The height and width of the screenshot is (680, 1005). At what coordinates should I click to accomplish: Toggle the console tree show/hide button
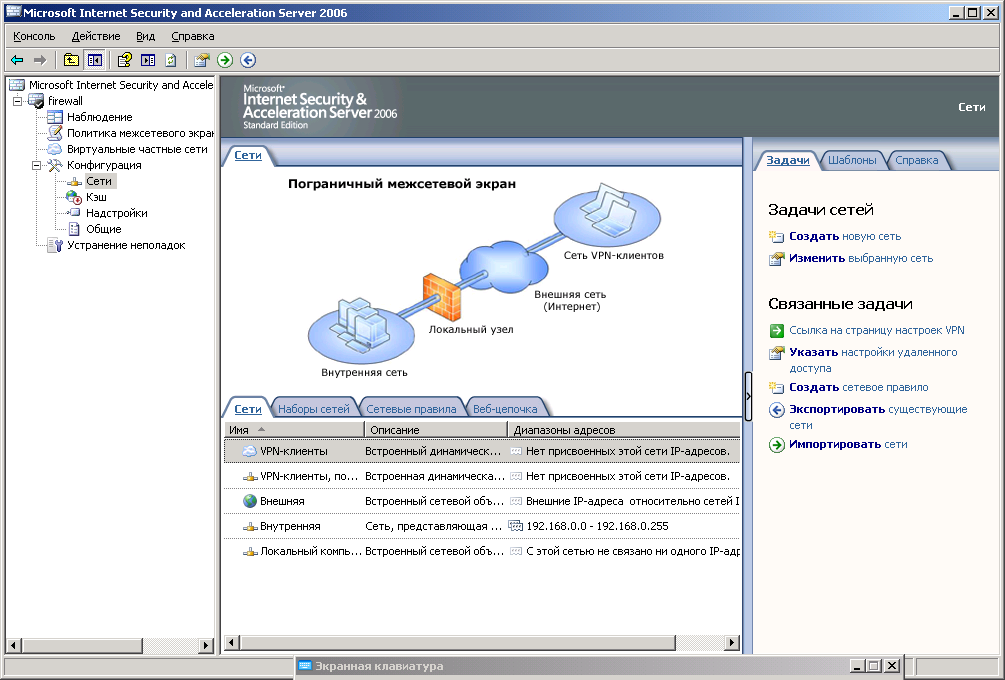pos(94,60)
